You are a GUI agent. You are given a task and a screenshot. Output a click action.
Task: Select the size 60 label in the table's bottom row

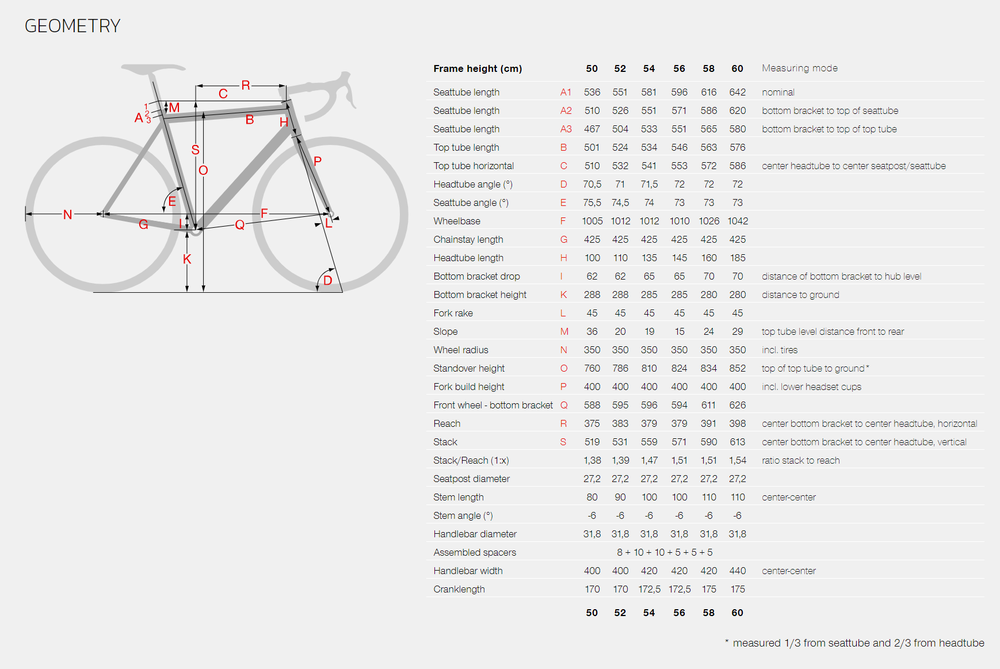(x=737, y=612)
